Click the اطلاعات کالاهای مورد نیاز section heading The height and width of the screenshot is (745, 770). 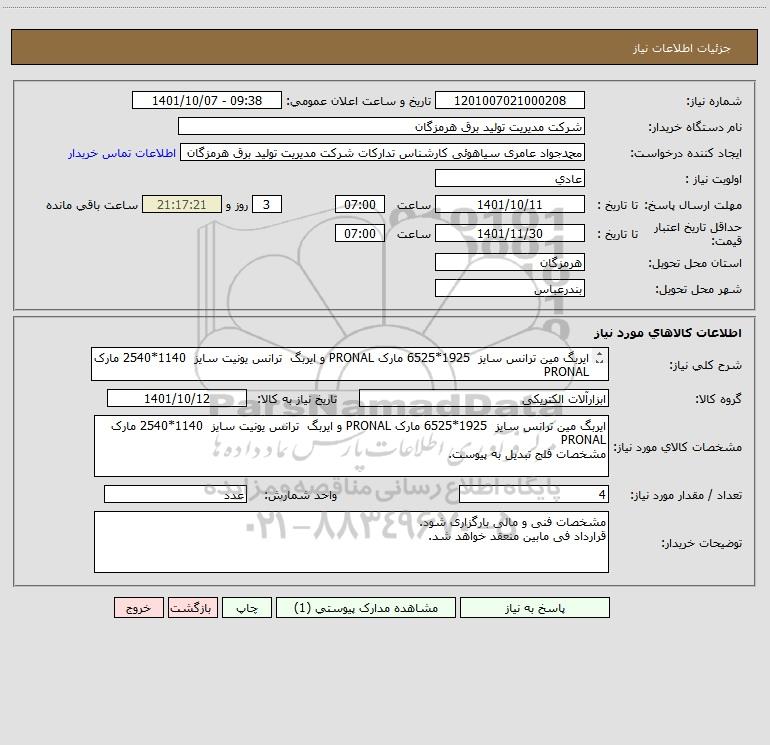(x=667, y=333)
